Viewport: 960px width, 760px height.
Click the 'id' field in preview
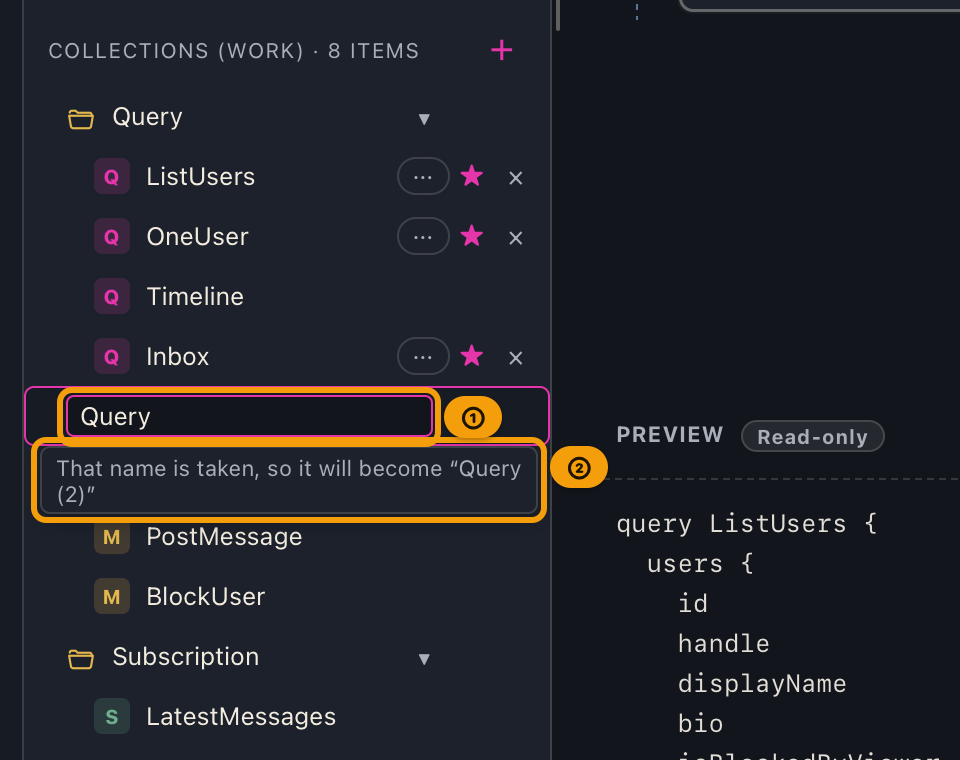click(x=693, y=604)
